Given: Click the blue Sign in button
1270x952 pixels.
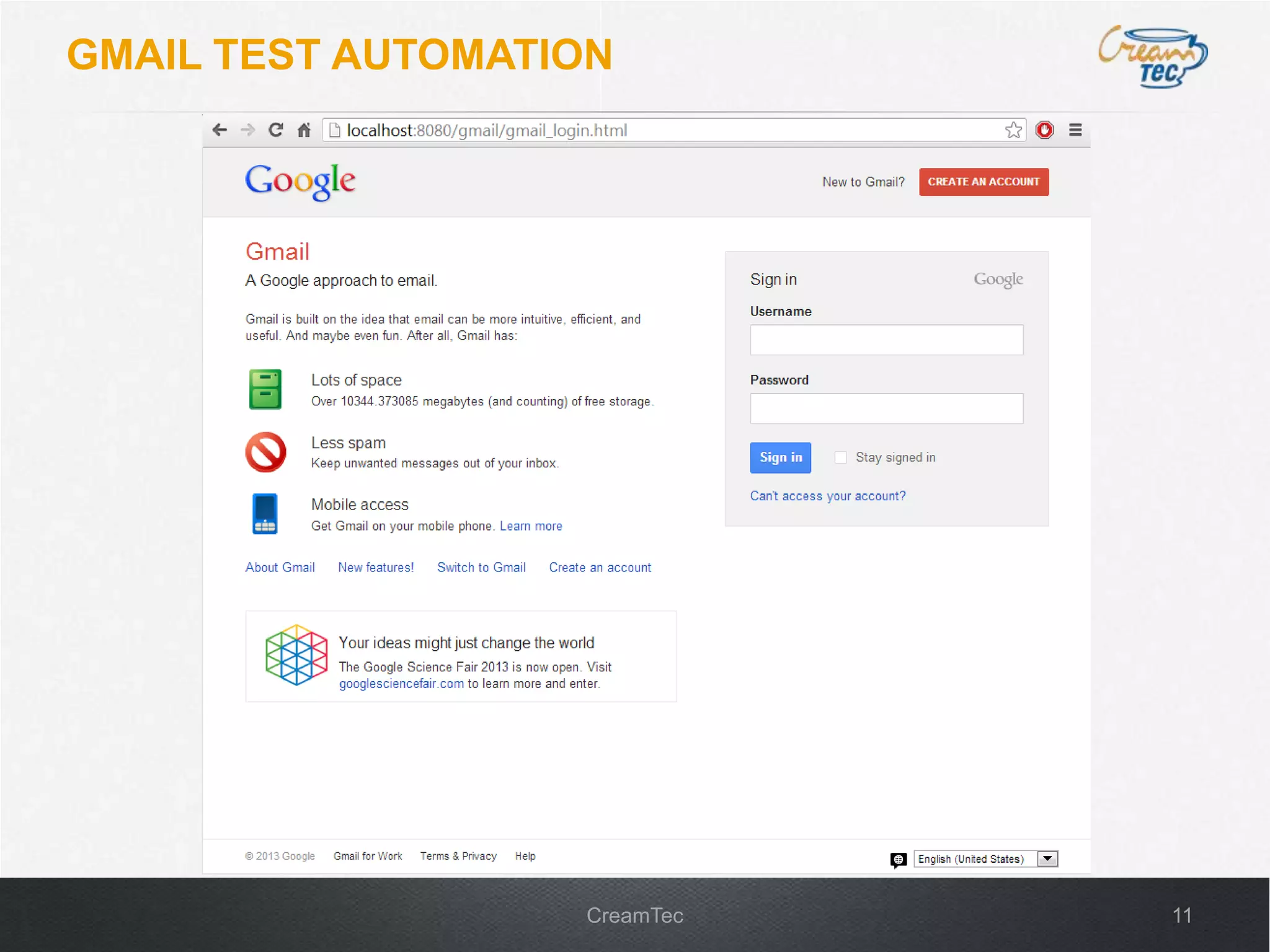Looking at the screenshot, I should coord(781,458).
